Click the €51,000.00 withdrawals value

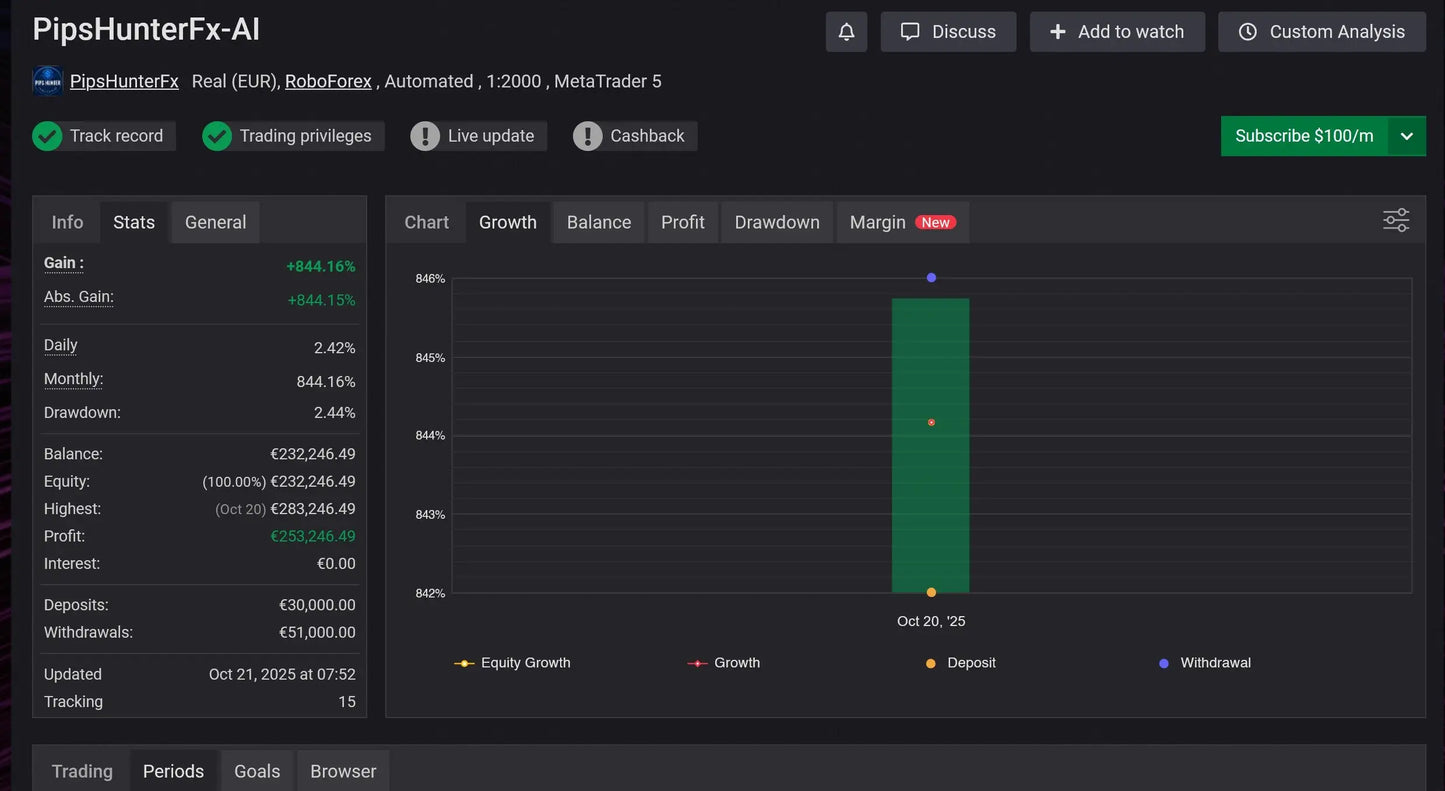(x=317, y=633)
